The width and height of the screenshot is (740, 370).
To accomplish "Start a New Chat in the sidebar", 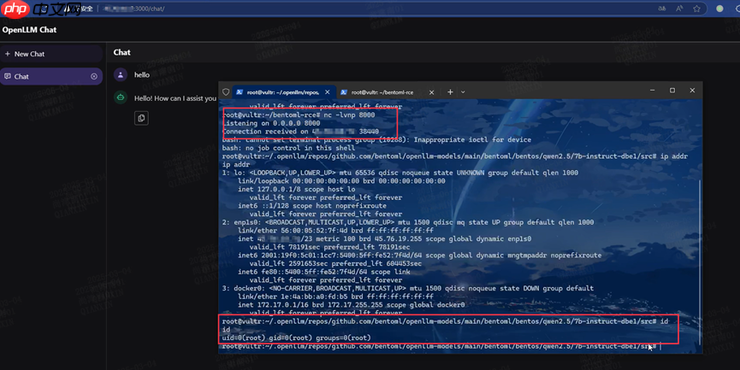I will point(51,54).
